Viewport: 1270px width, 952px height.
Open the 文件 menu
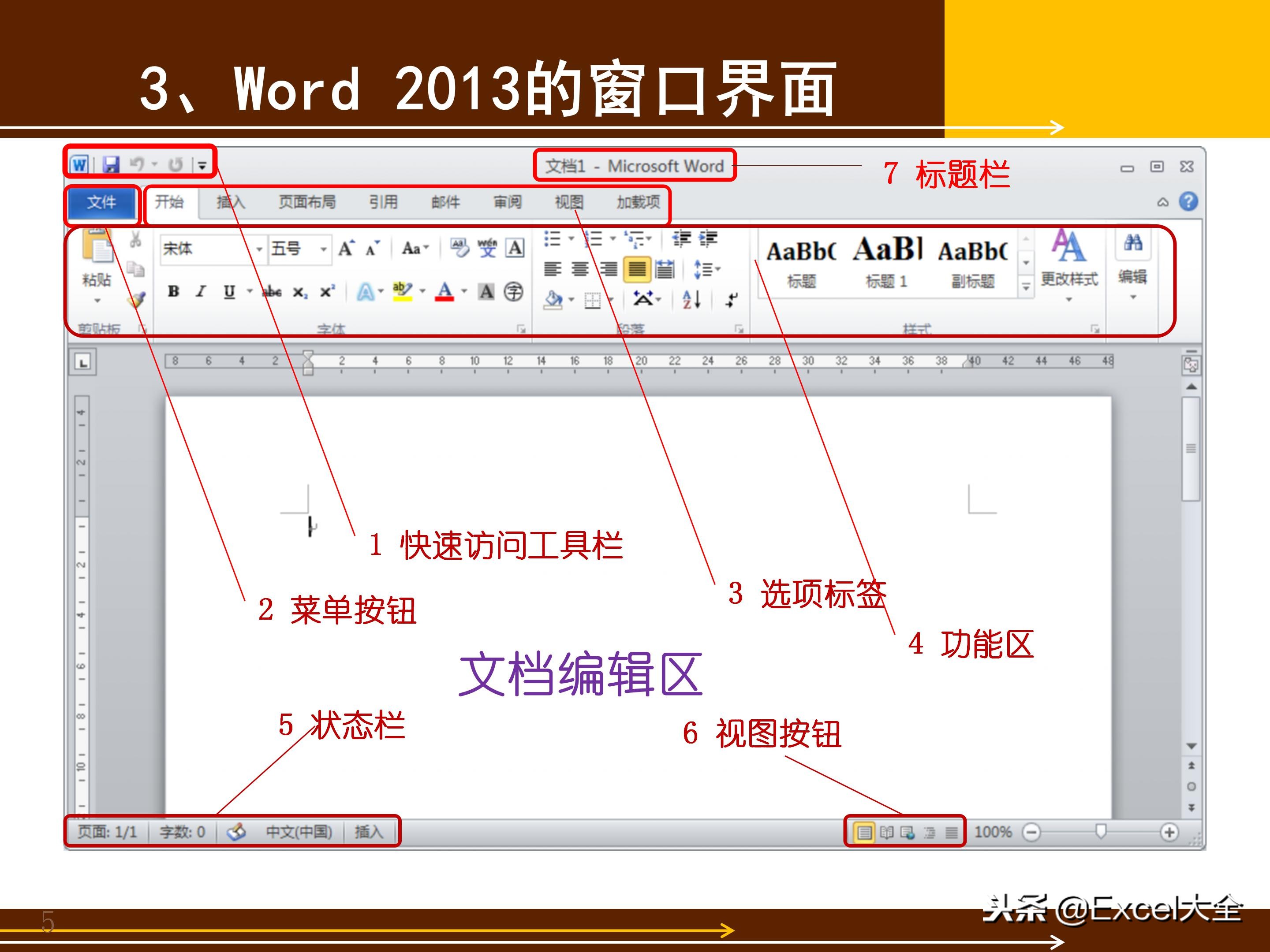tap(102, 202)
